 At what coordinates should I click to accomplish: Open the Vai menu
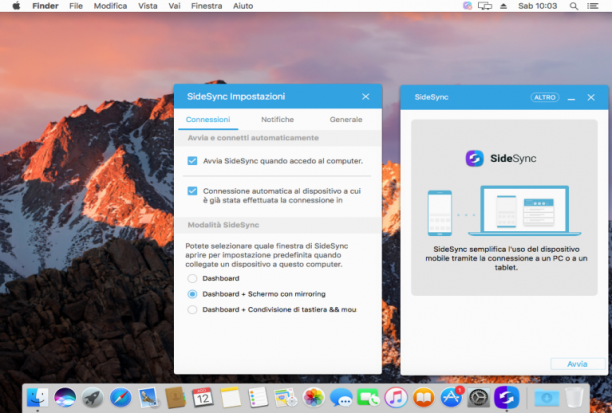pyautogui.click(x=174, y=6)
